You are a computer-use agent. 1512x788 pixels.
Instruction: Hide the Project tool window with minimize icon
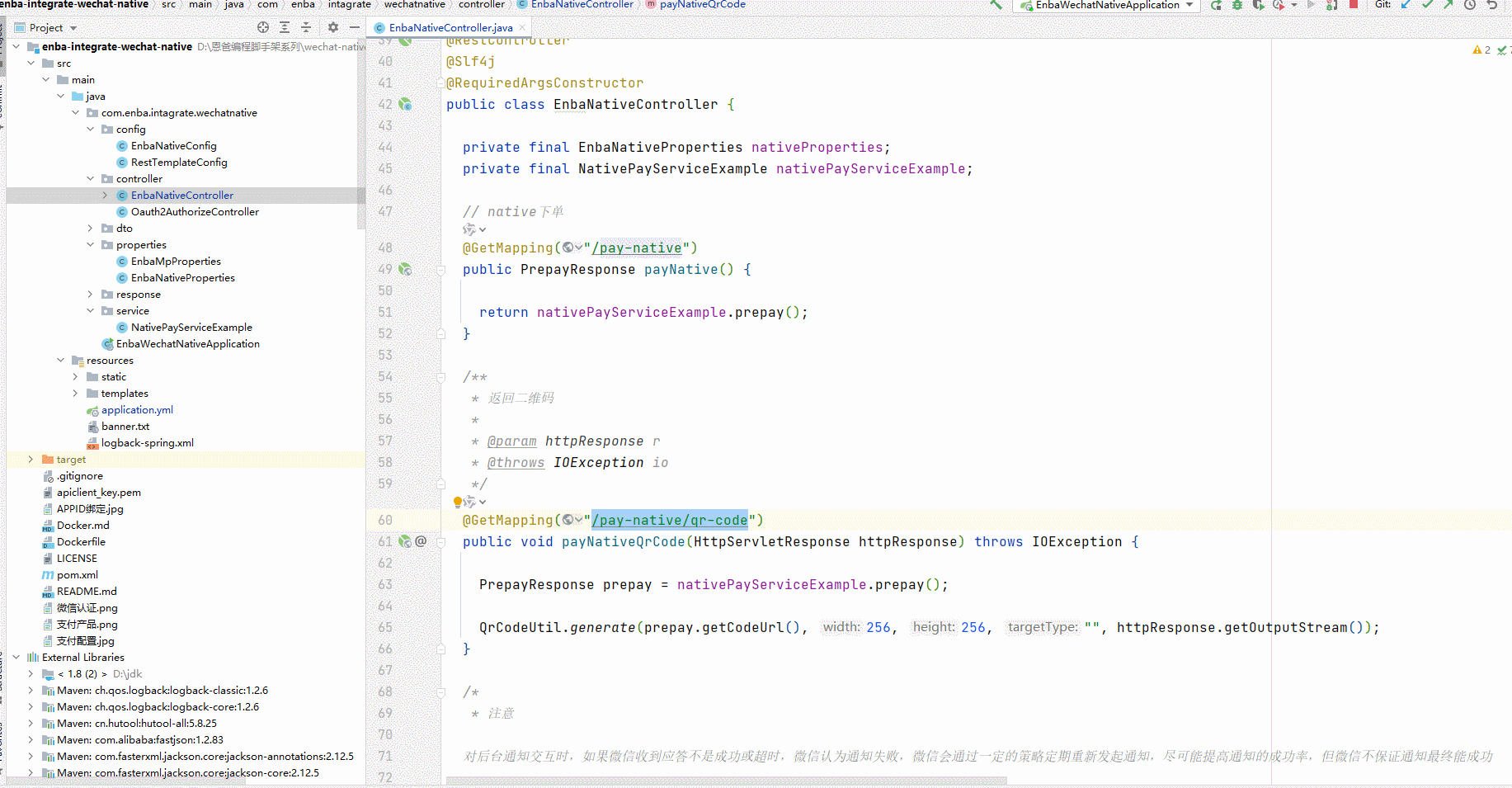353,26
